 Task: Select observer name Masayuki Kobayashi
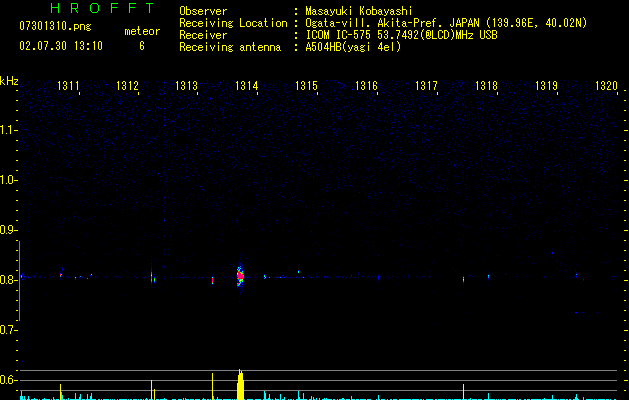[359, 11]
